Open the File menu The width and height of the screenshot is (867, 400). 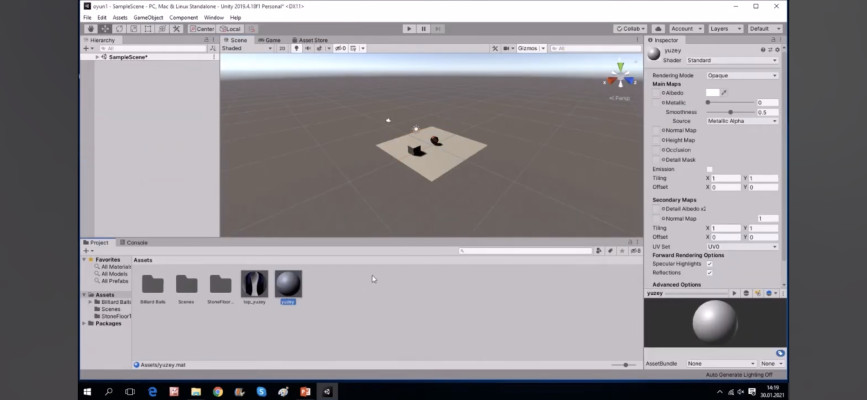coord(87,18)
